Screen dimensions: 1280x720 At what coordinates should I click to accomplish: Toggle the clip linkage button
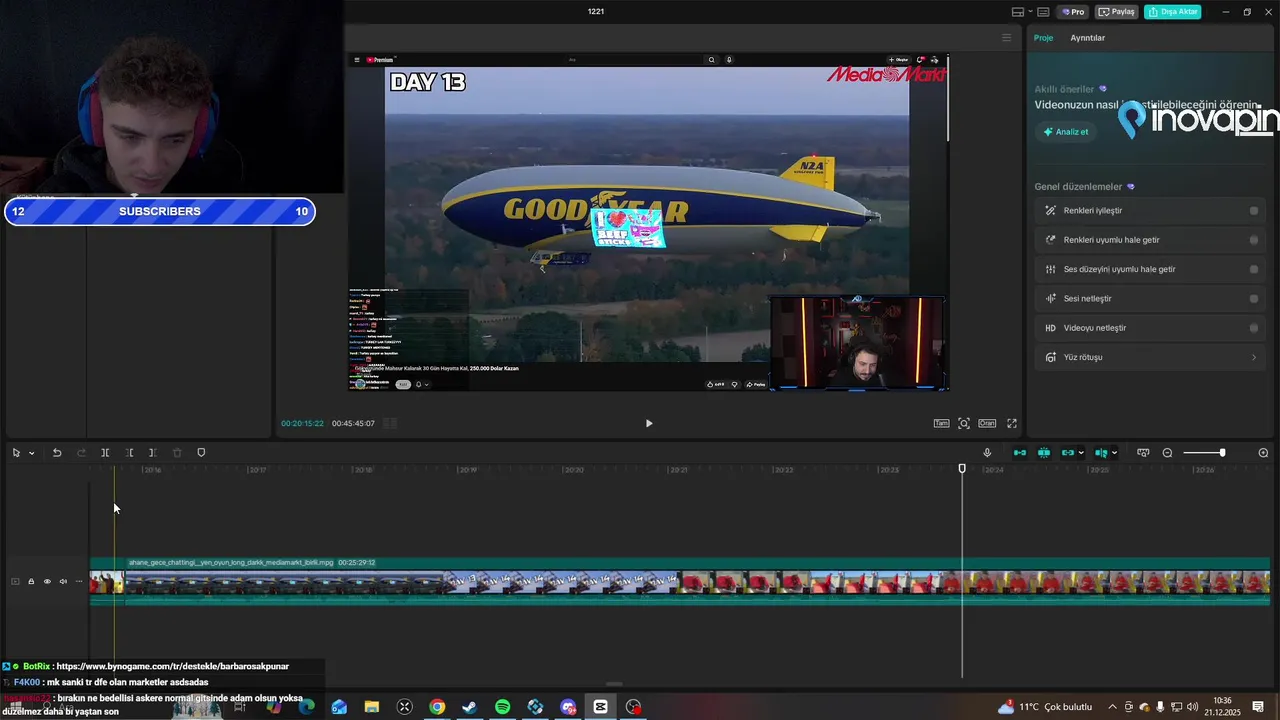pyautogui.click(x=1067, y=453)
